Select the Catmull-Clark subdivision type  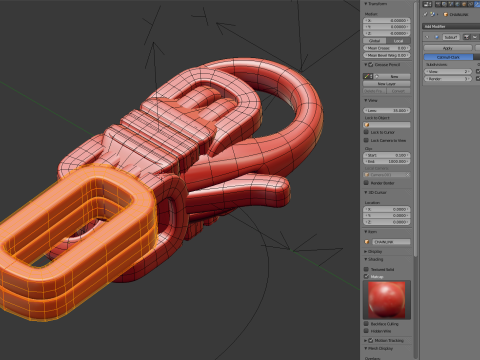coord(448,57)
